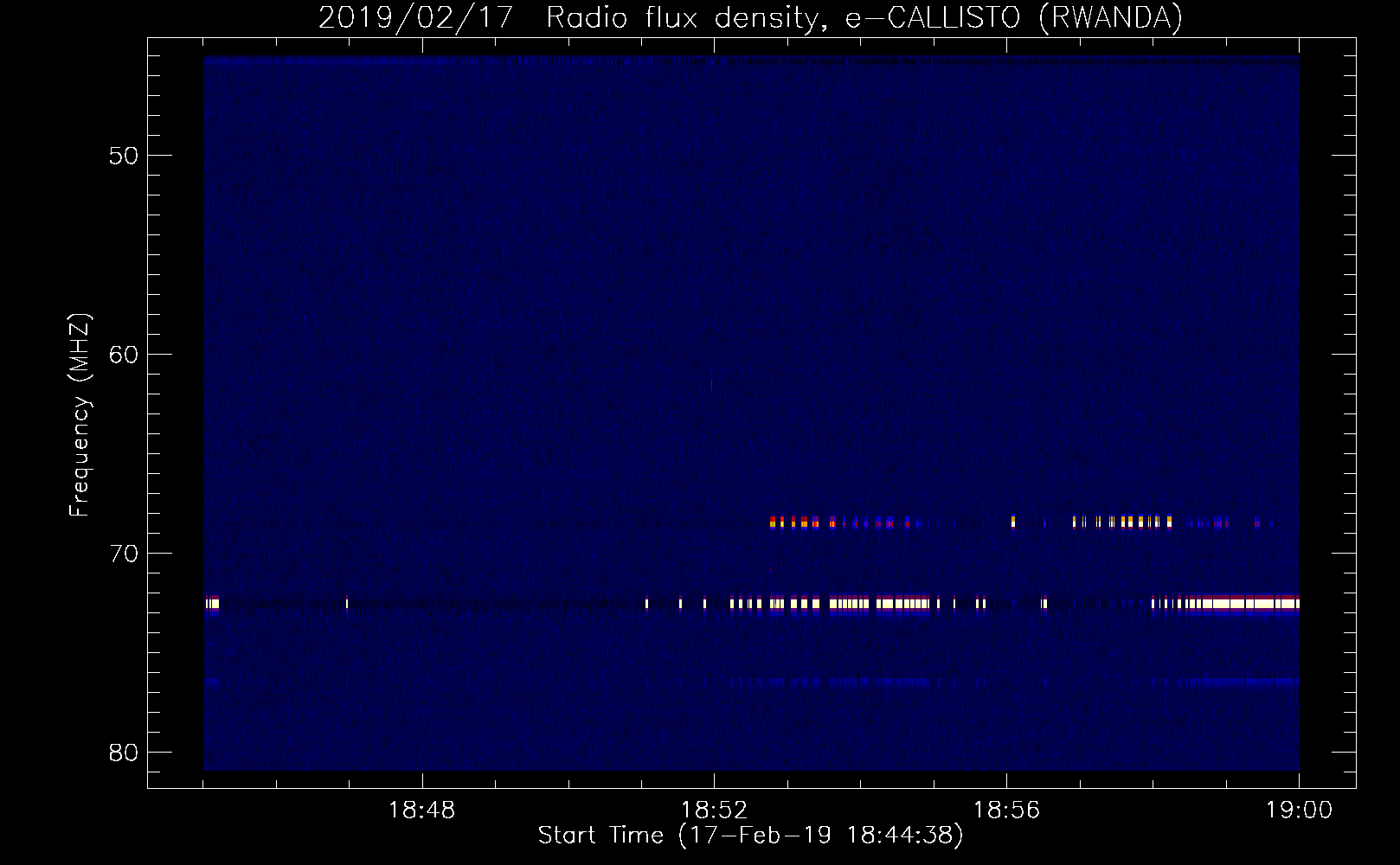
Task: Click the 'Frequency (MHZ)' axis label
Action: pyautogui.click(x=79, y=415)
